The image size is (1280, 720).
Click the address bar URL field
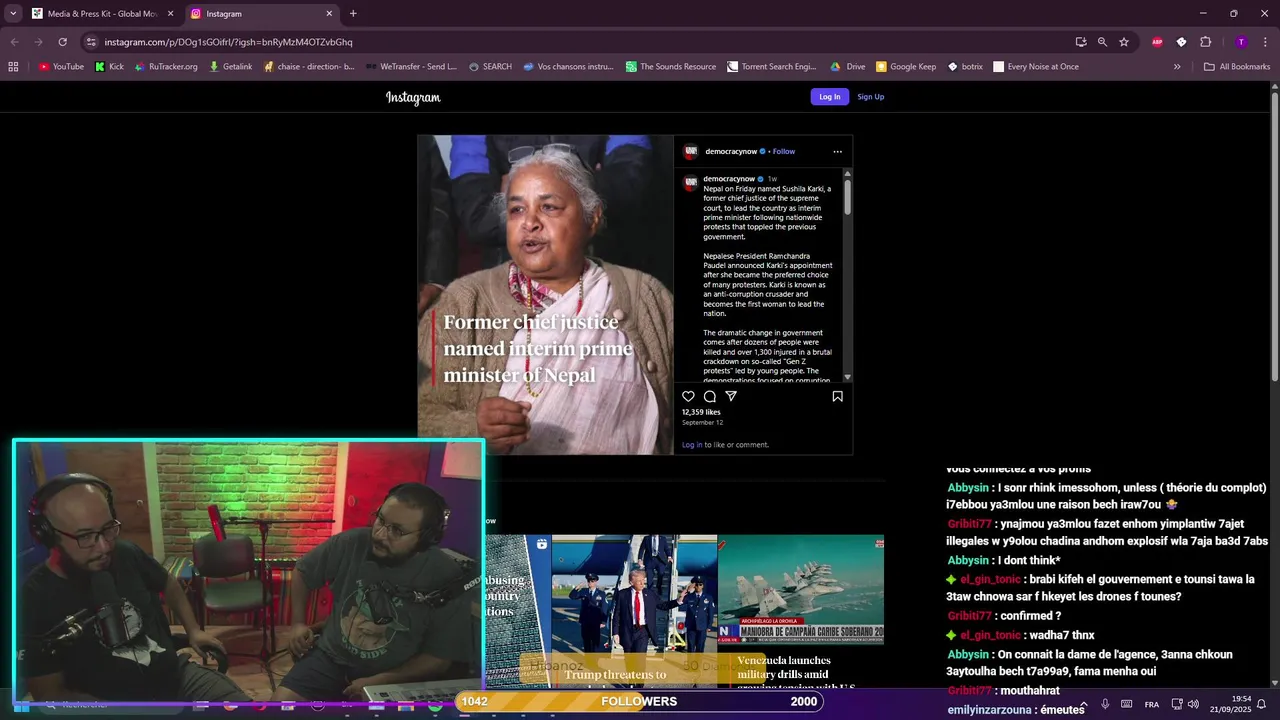(x=580, y=42)
